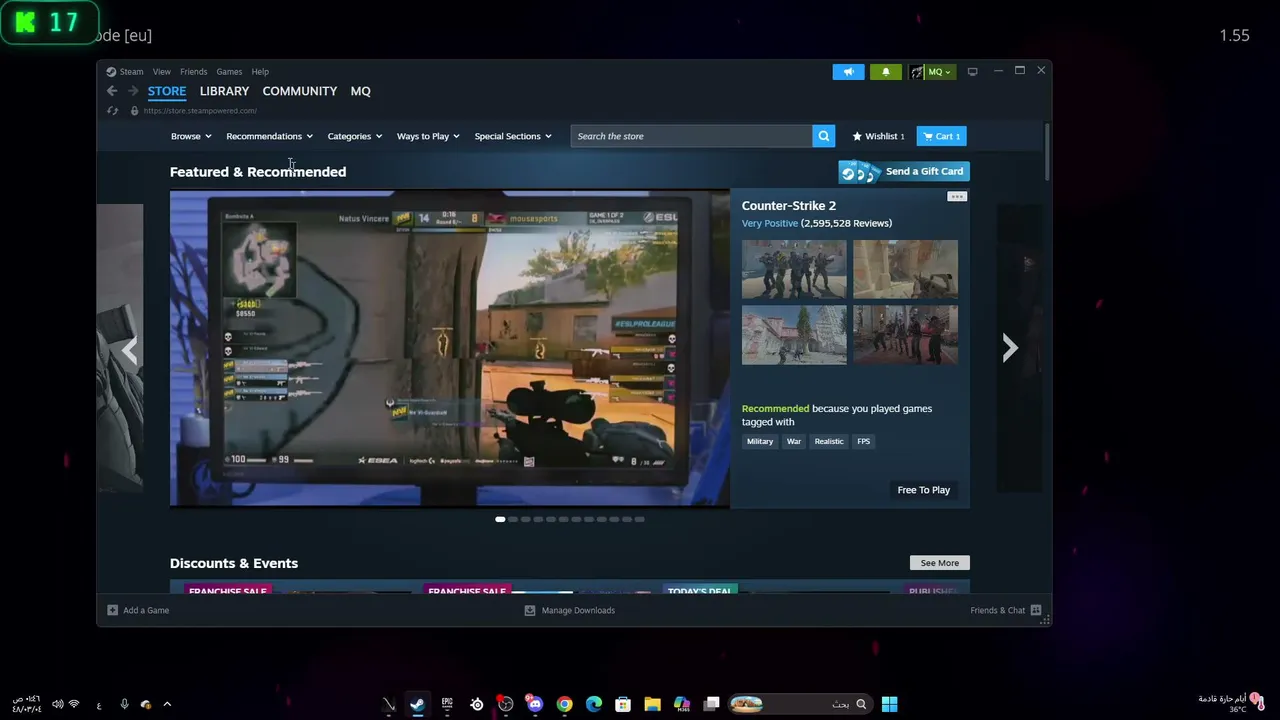Click the magnifier search button in store
Screen dimensions: 1280x720
tap(824, 136)
